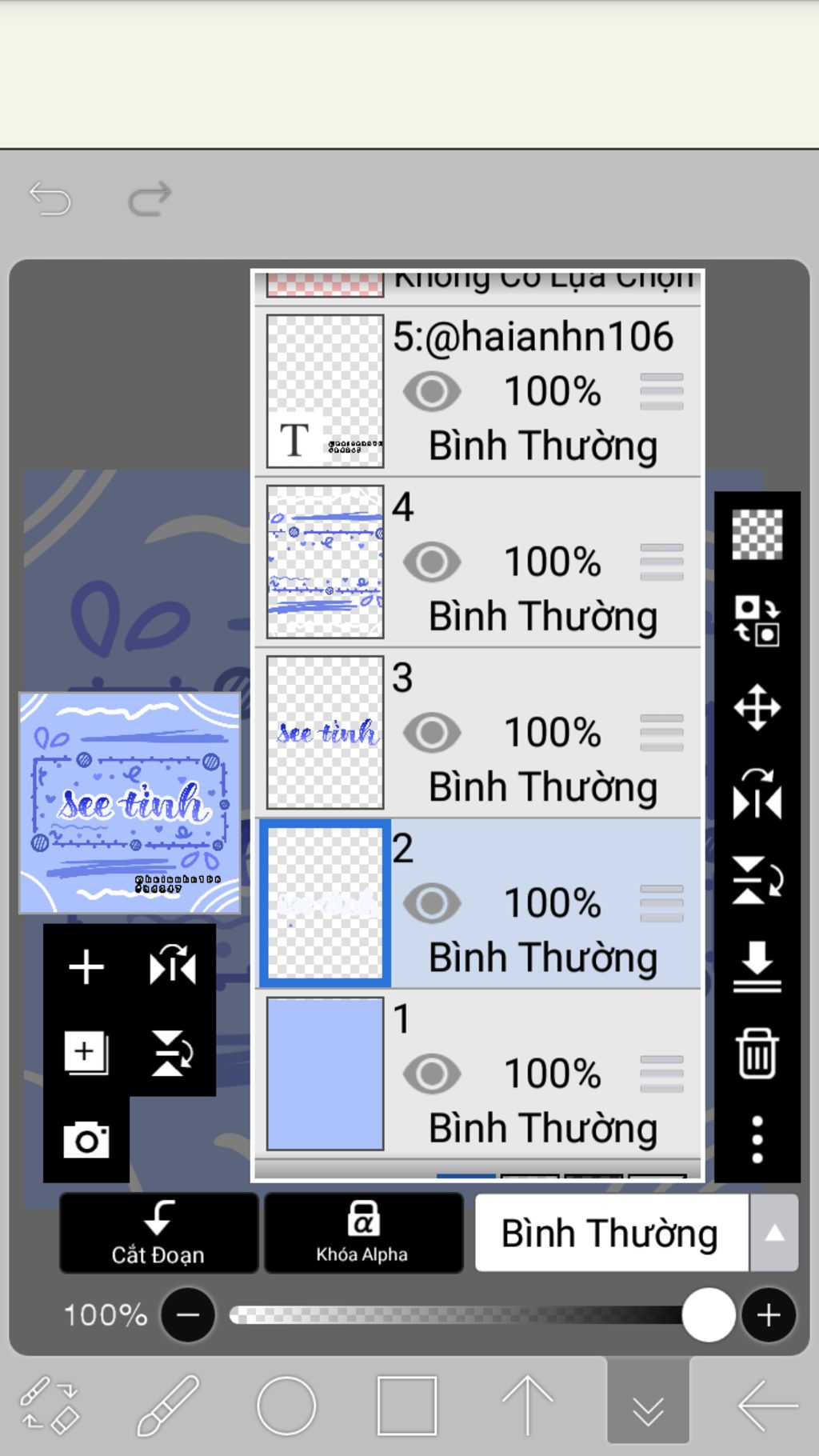Tap the redo arrow icon
The image size is (819, 1456).
point(150,198)
